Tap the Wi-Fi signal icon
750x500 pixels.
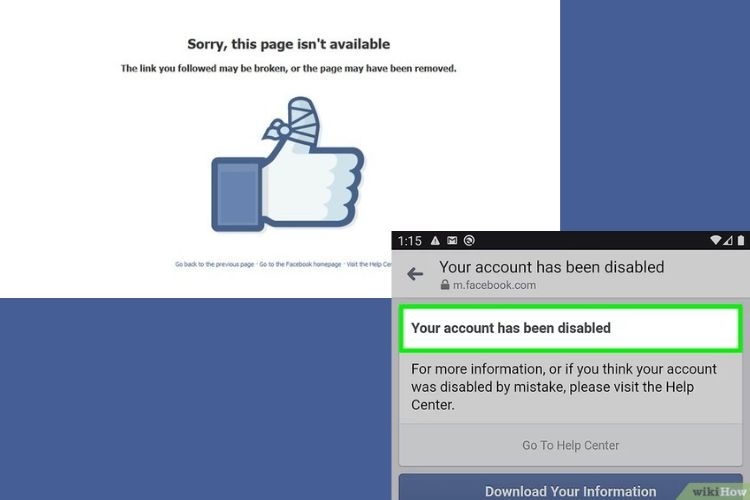(x=716, y=240)
